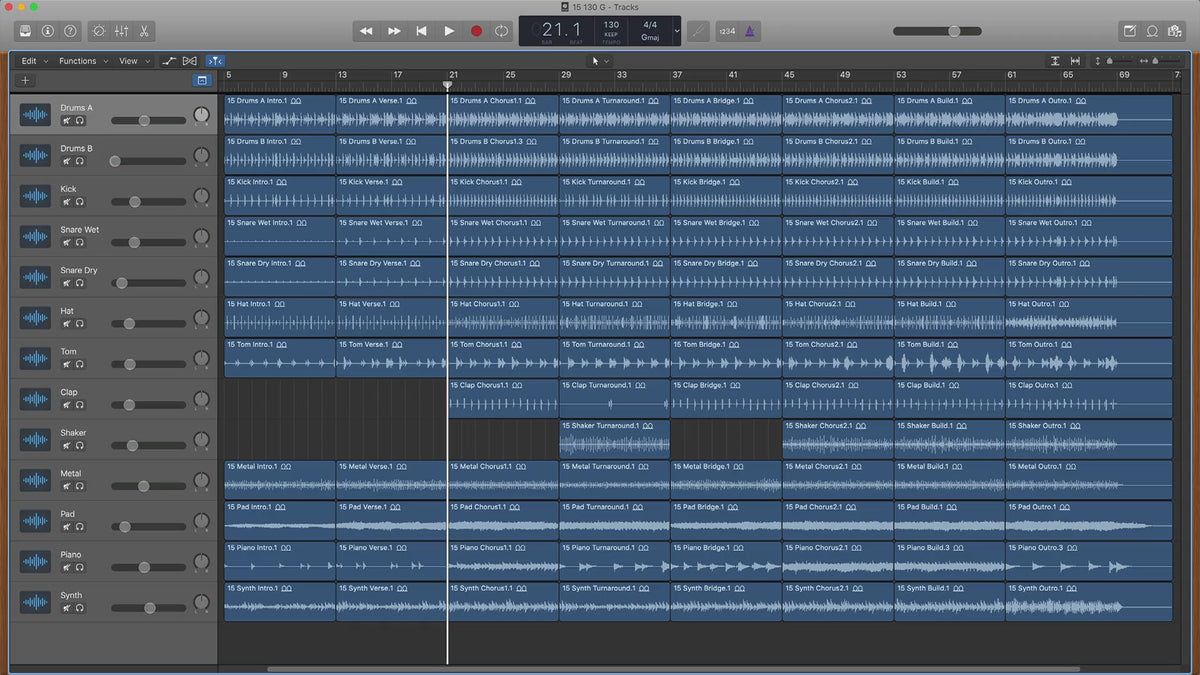Mute the Drums A track
This screenshot has width=1200, height=675.
(x=66, y=121)
